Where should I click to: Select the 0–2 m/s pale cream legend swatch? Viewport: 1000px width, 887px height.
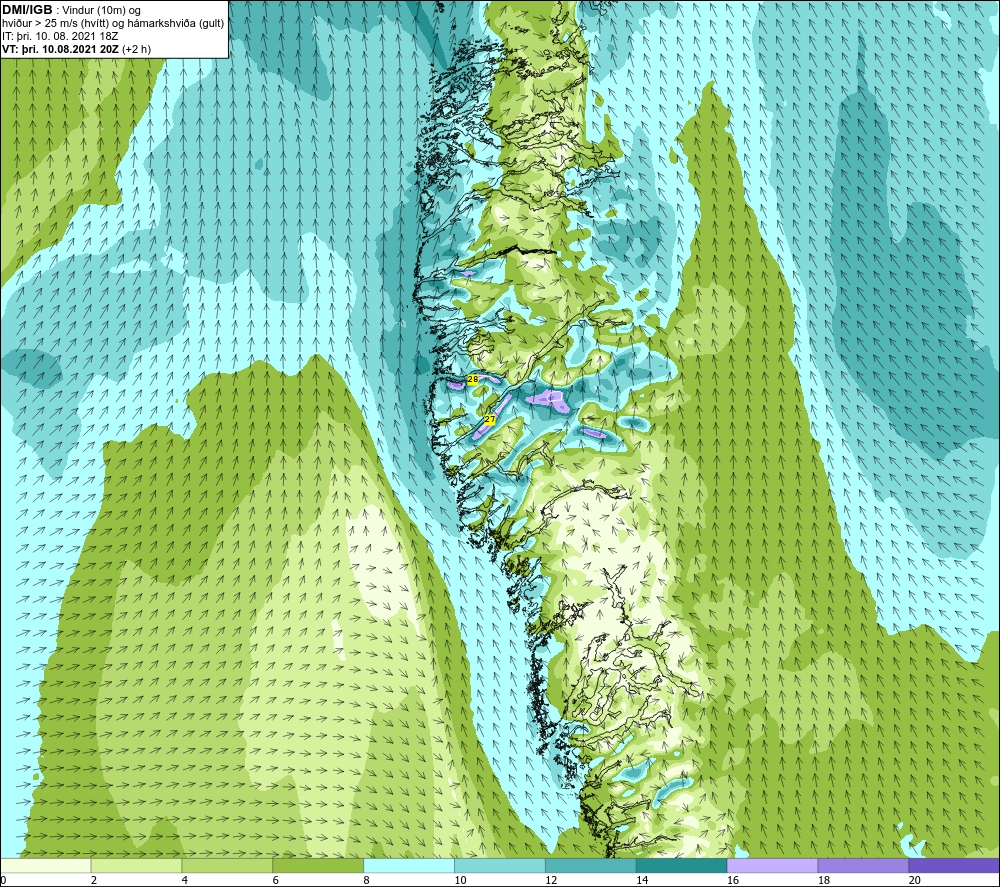tap(45, 865)
